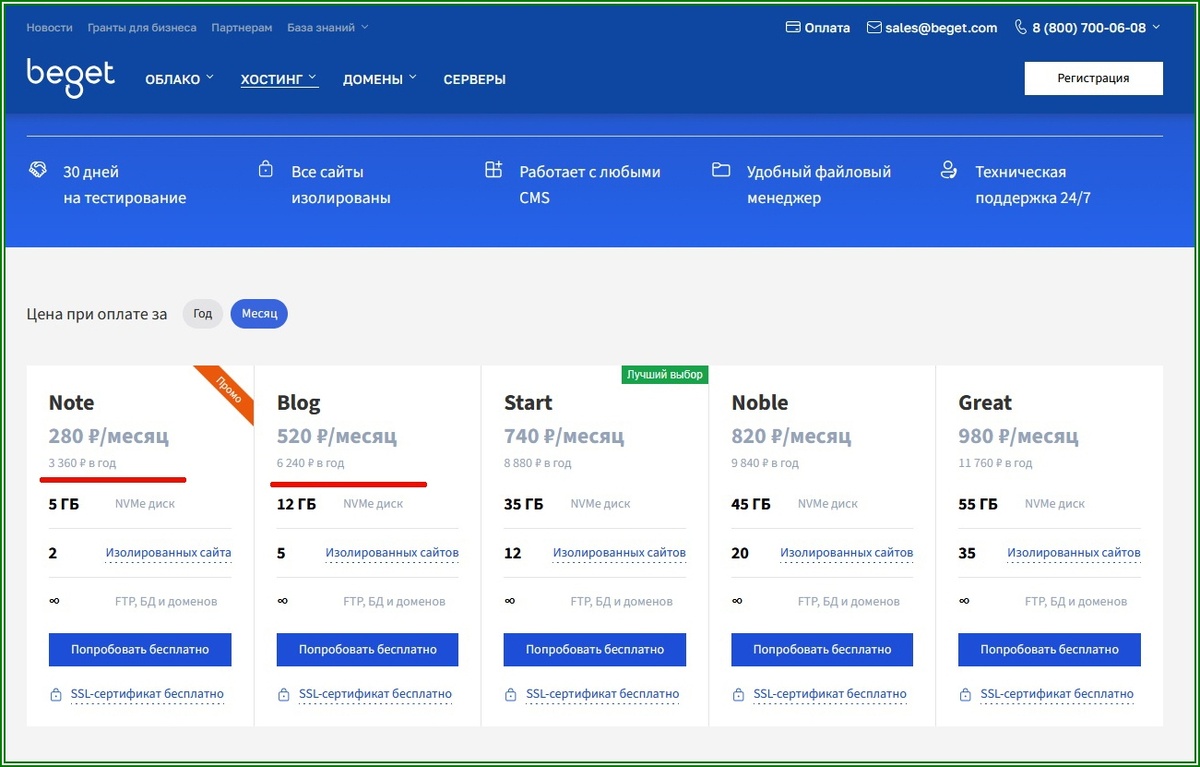1200x767 pixels.
Task: Click the 980 ₽/месяц price
Action: (x=1018, y=436)
